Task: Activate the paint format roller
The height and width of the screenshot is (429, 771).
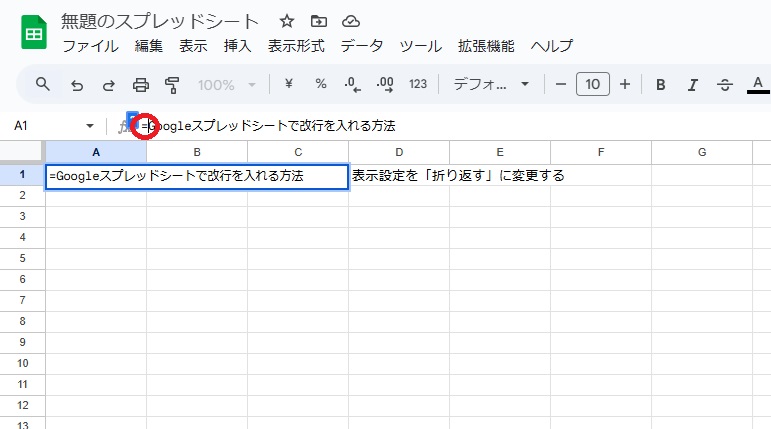Action: [x=172, y=85]
